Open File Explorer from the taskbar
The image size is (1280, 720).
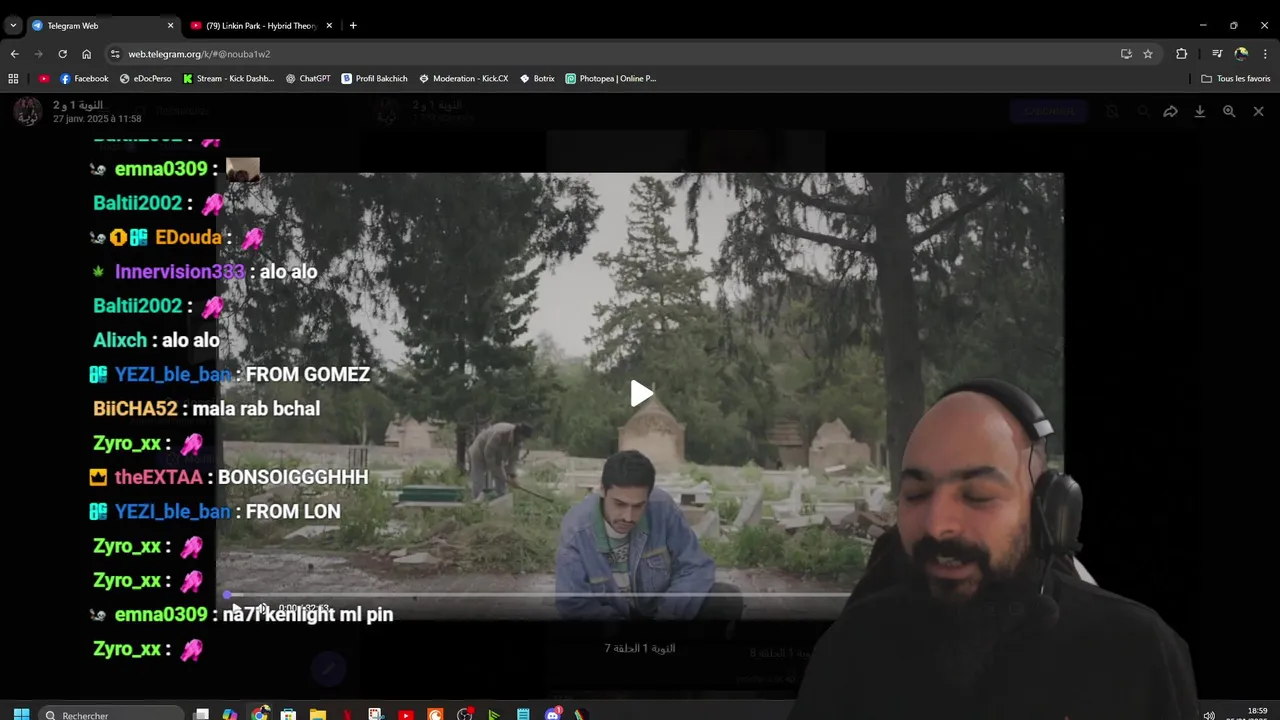[x=318, y=714]
